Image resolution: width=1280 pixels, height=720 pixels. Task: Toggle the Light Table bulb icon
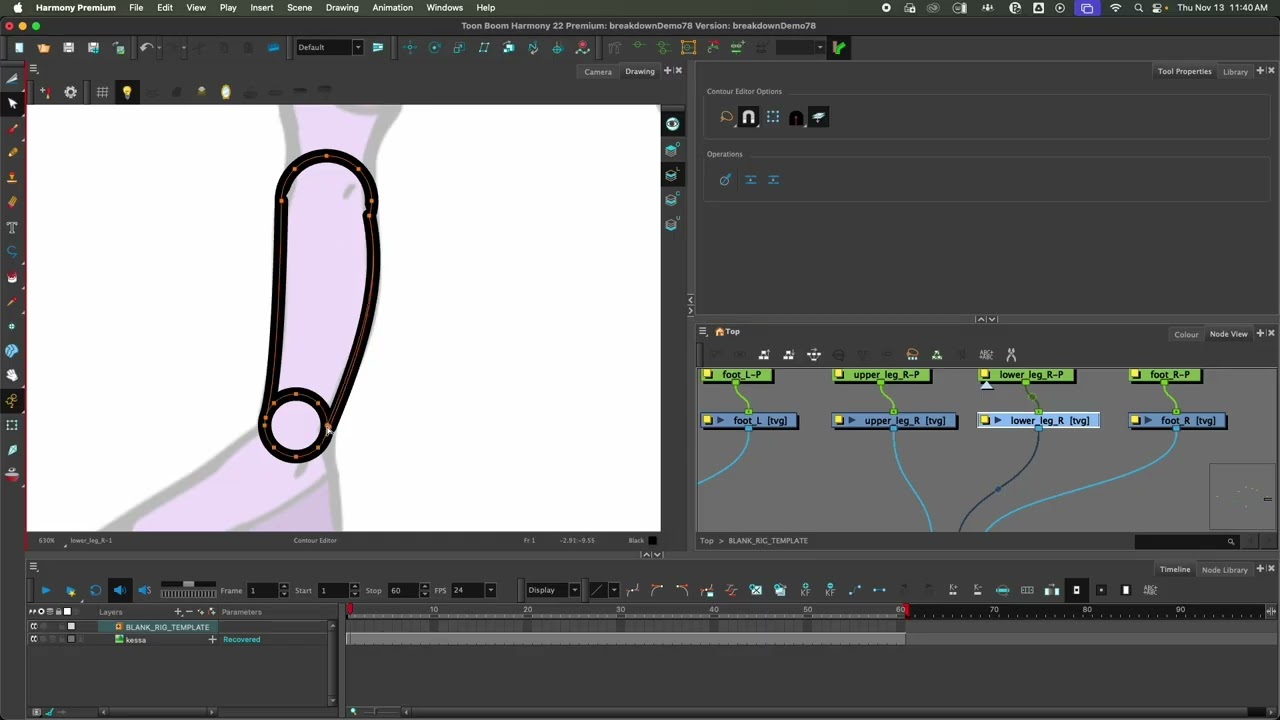click(127, 92)
